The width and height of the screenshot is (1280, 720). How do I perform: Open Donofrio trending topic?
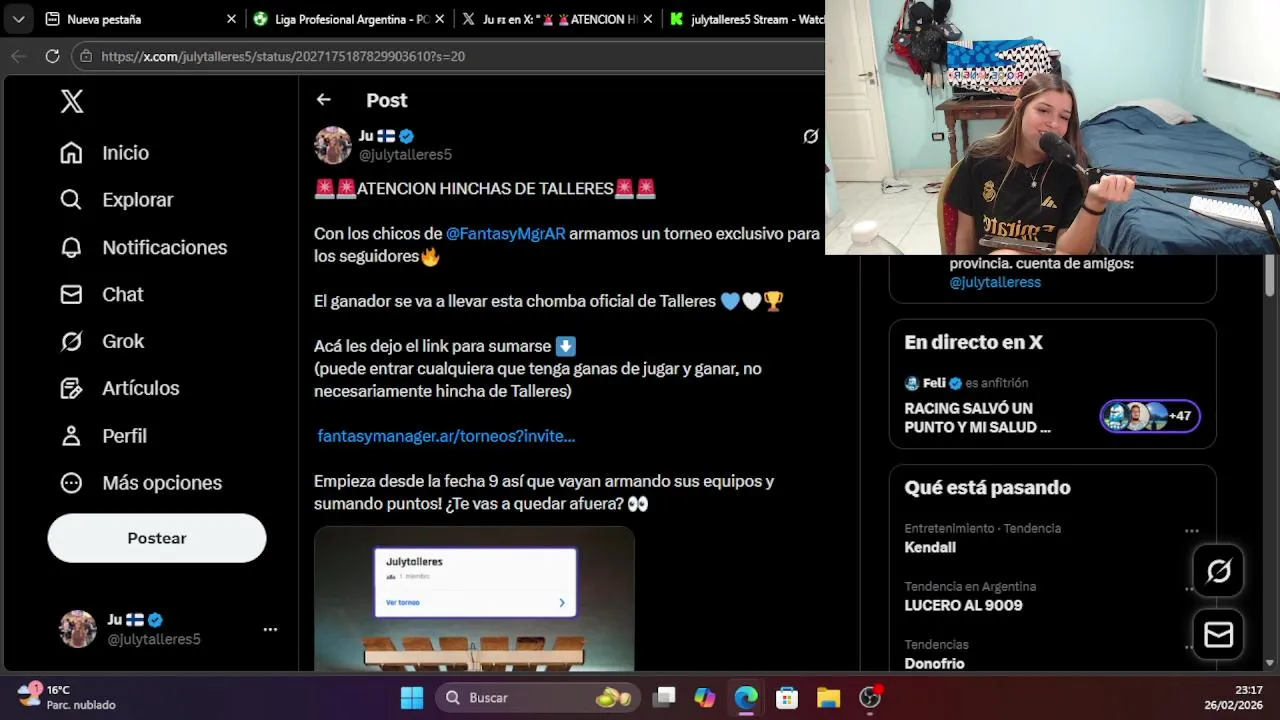click(934, 663)
